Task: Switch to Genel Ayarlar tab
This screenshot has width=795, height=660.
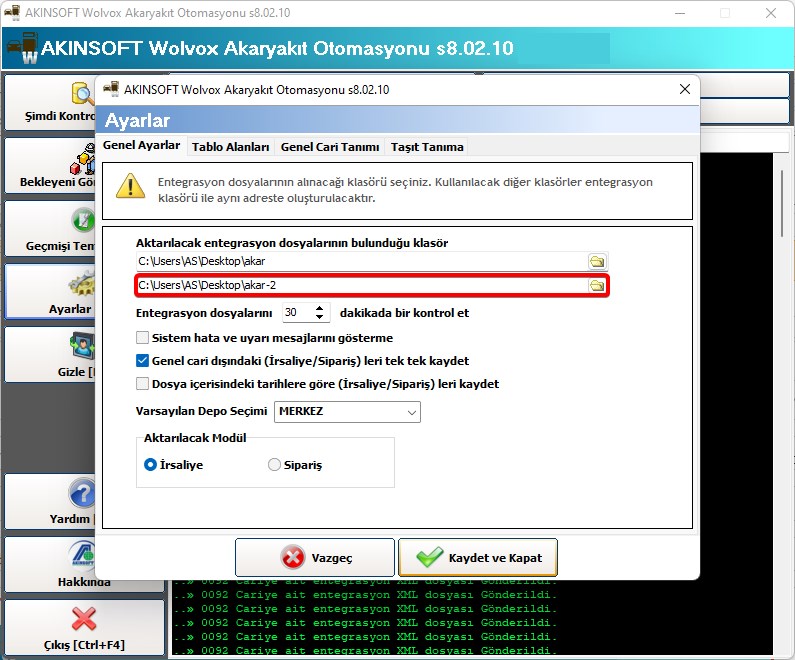Action: pyautogui.click(x=141, y=145)
